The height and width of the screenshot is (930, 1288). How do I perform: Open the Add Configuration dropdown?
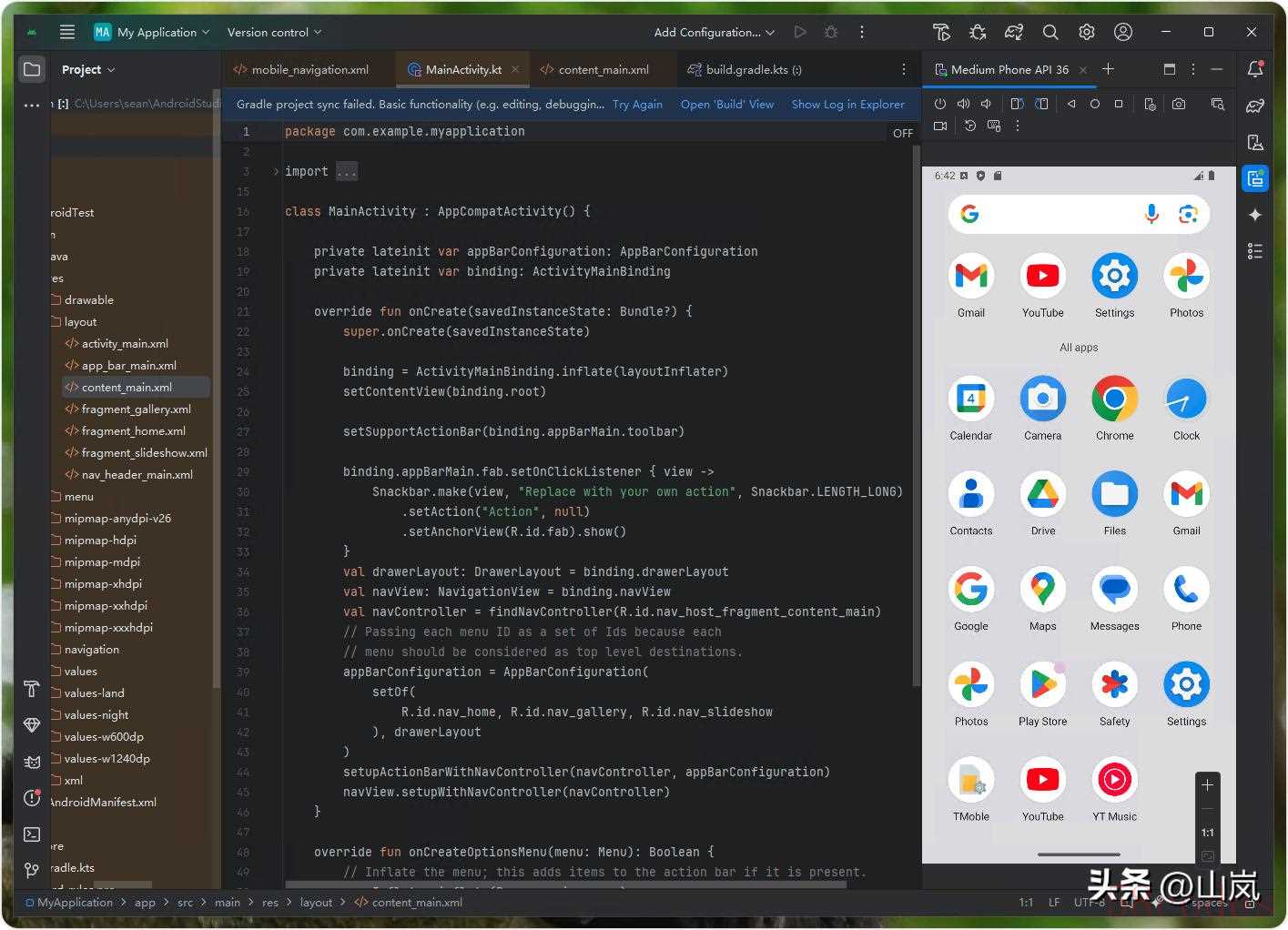click(714, 32)
